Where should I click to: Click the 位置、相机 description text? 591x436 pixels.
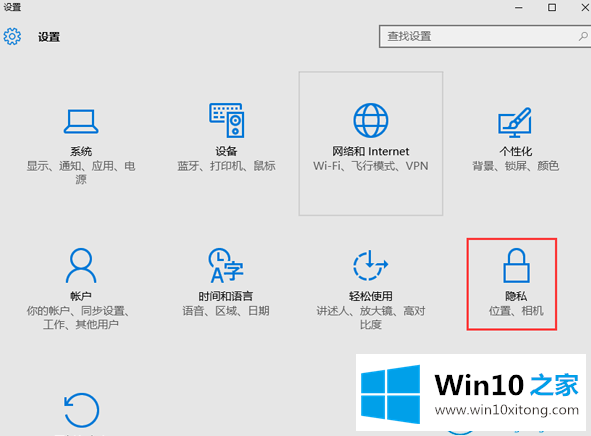point(516,311)
